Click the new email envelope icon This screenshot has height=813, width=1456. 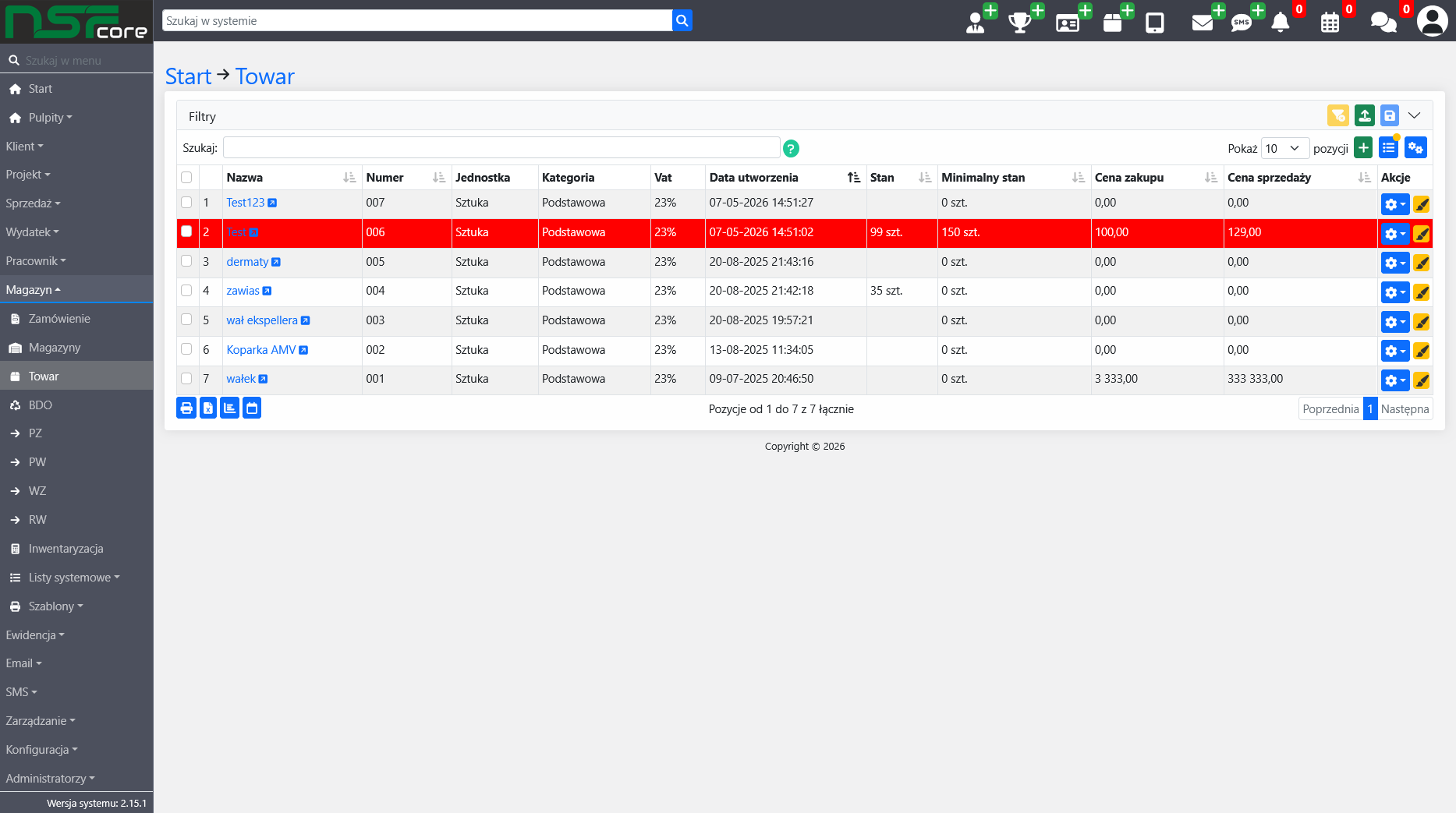pos(1203,23)
